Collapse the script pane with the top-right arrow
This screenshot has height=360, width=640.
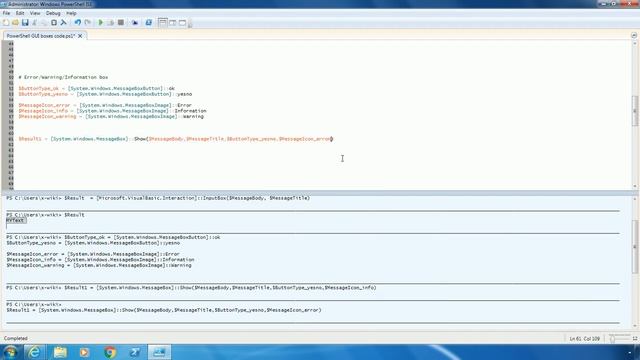[634, 36]
